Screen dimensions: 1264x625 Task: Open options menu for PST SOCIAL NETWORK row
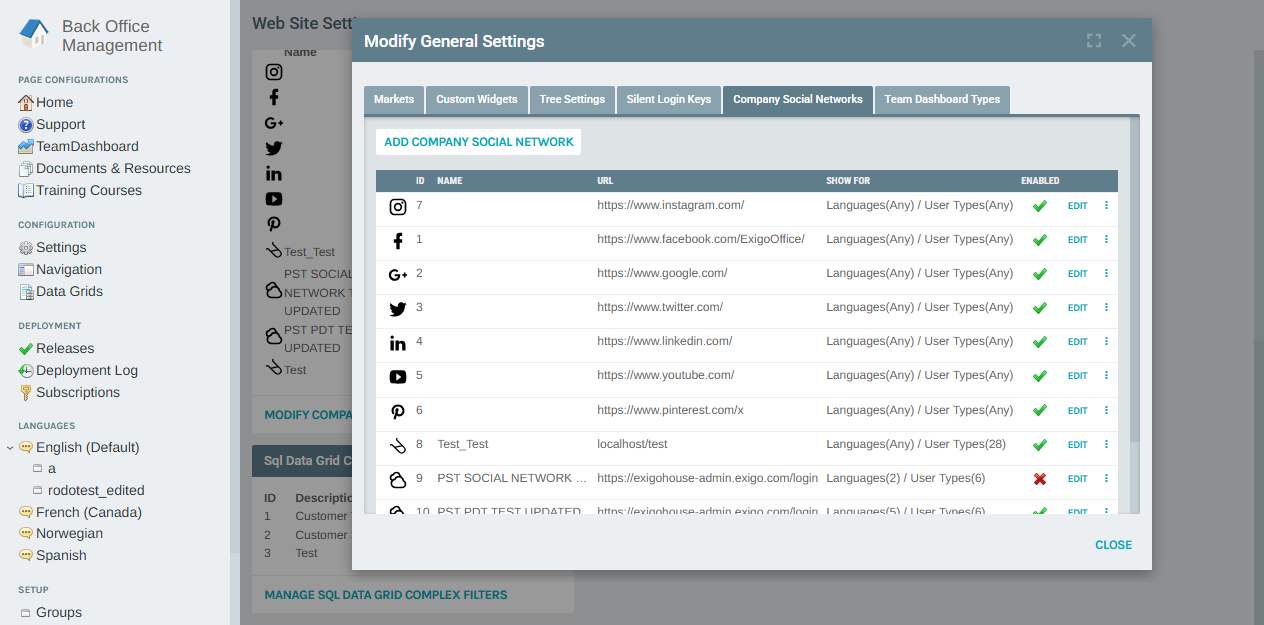coord(1106,479)
